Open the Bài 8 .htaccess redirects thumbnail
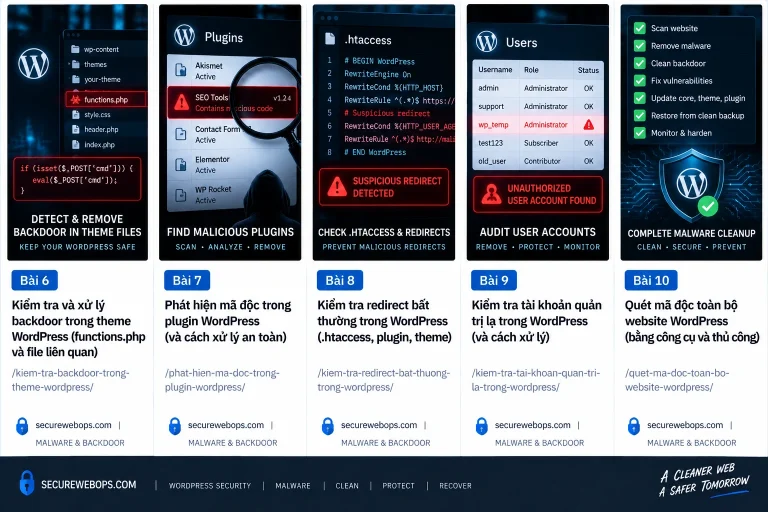This screenshot has width=768, height=512. 384,132
